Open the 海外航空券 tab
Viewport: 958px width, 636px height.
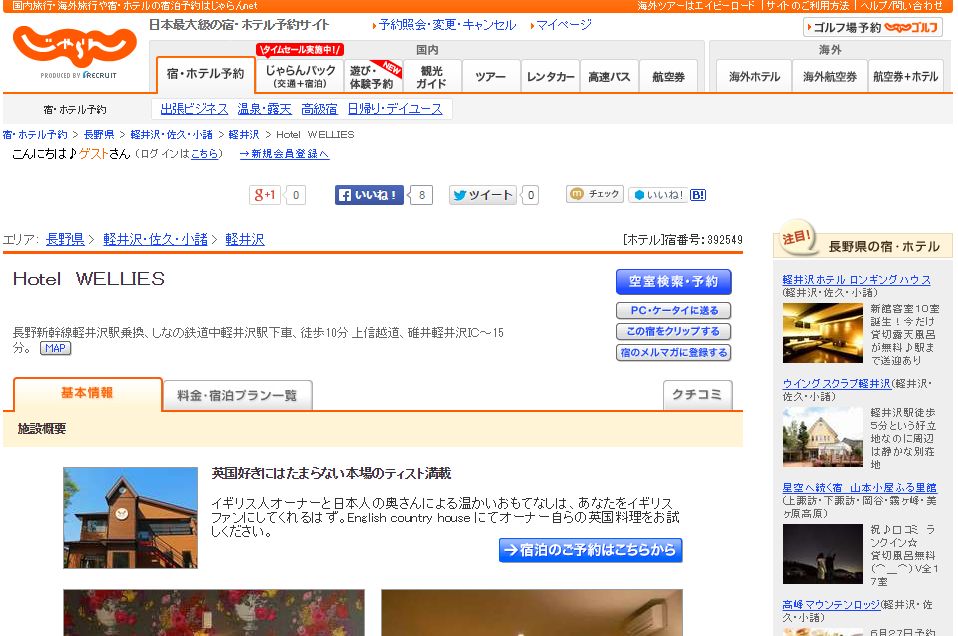pyautogui.click(x=830, y=76)
